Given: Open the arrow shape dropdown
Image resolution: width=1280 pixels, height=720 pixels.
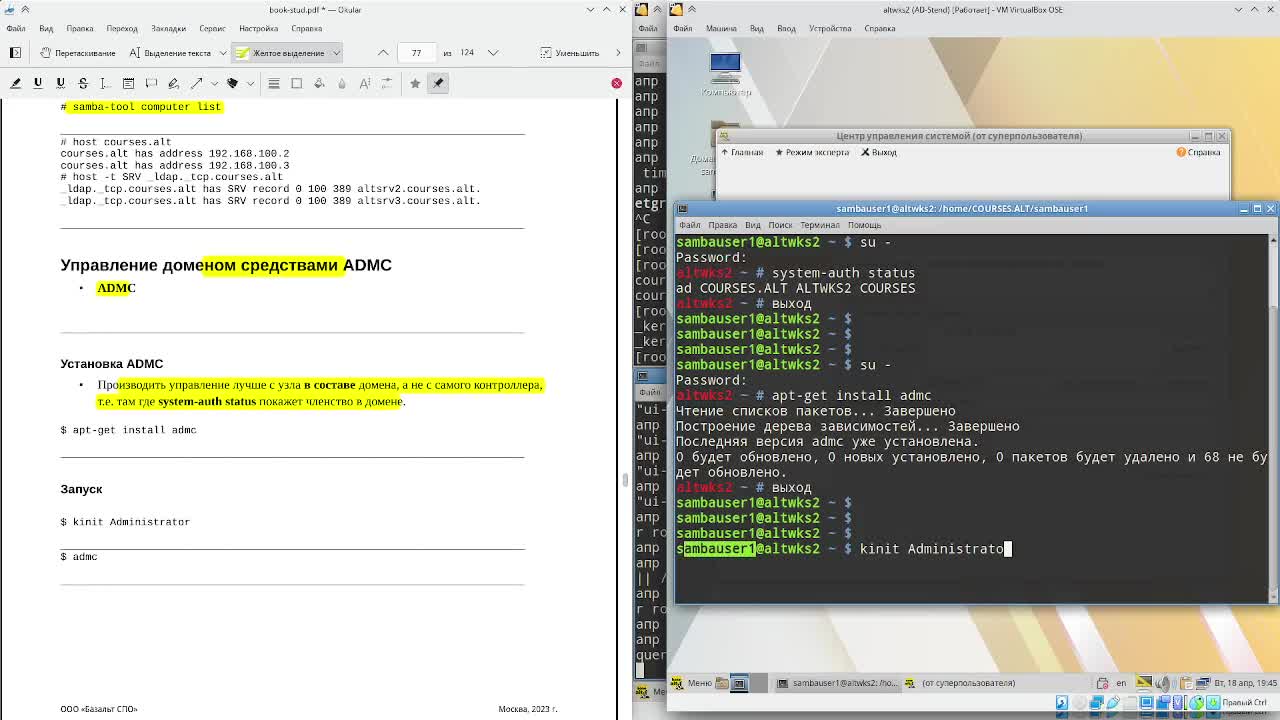Looking at the screenshot, I should [x=214, y=83].
